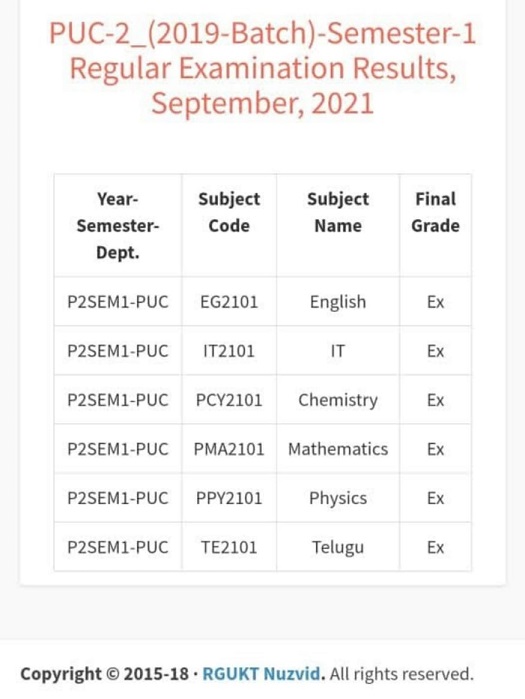
Task: Select the Chemistry subject name cell
Action: (x=338, y=400)
